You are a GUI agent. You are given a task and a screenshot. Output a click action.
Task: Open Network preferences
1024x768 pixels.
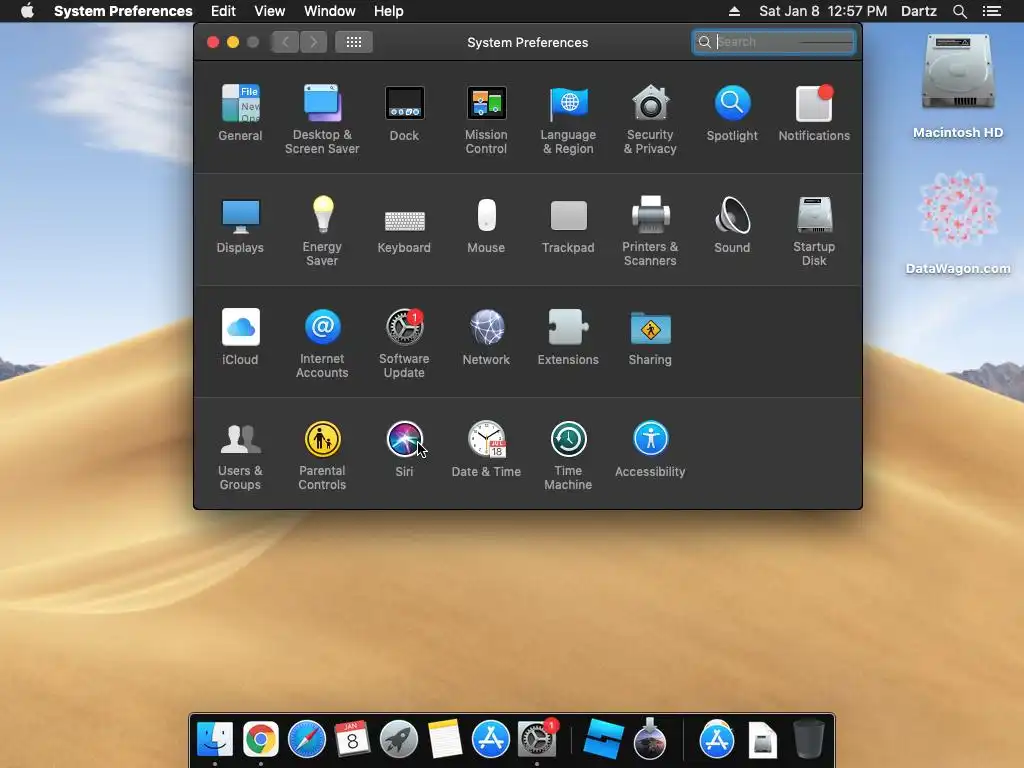click(486, 337)
